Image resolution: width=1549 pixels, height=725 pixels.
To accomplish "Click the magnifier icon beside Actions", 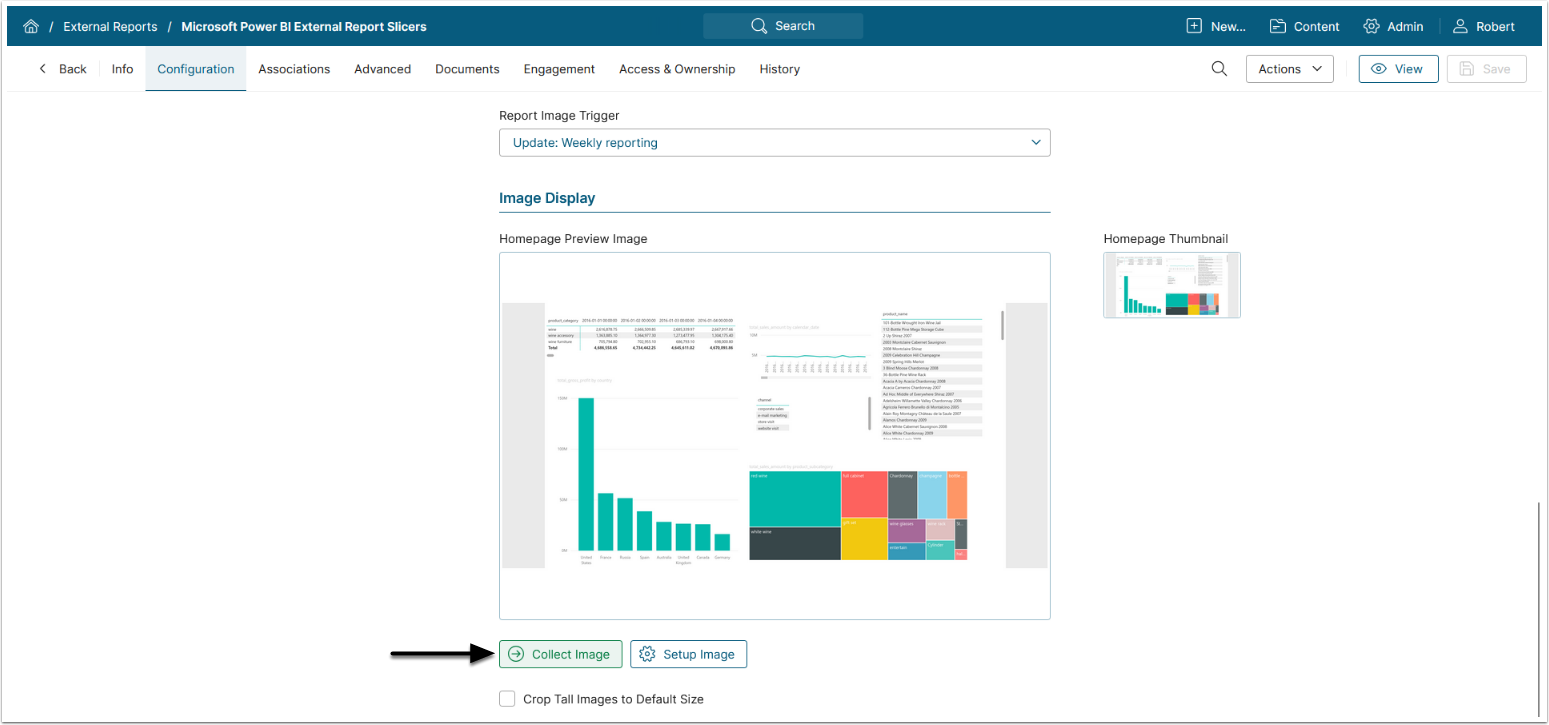I will (x=1219, y=69).
